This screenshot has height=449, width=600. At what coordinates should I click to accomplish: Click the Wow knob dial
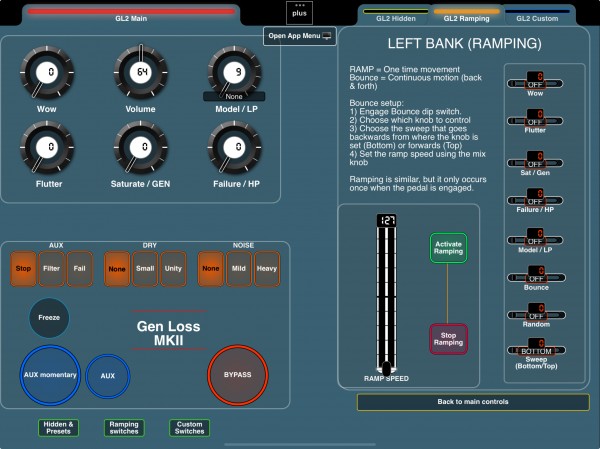coord(47,73)
